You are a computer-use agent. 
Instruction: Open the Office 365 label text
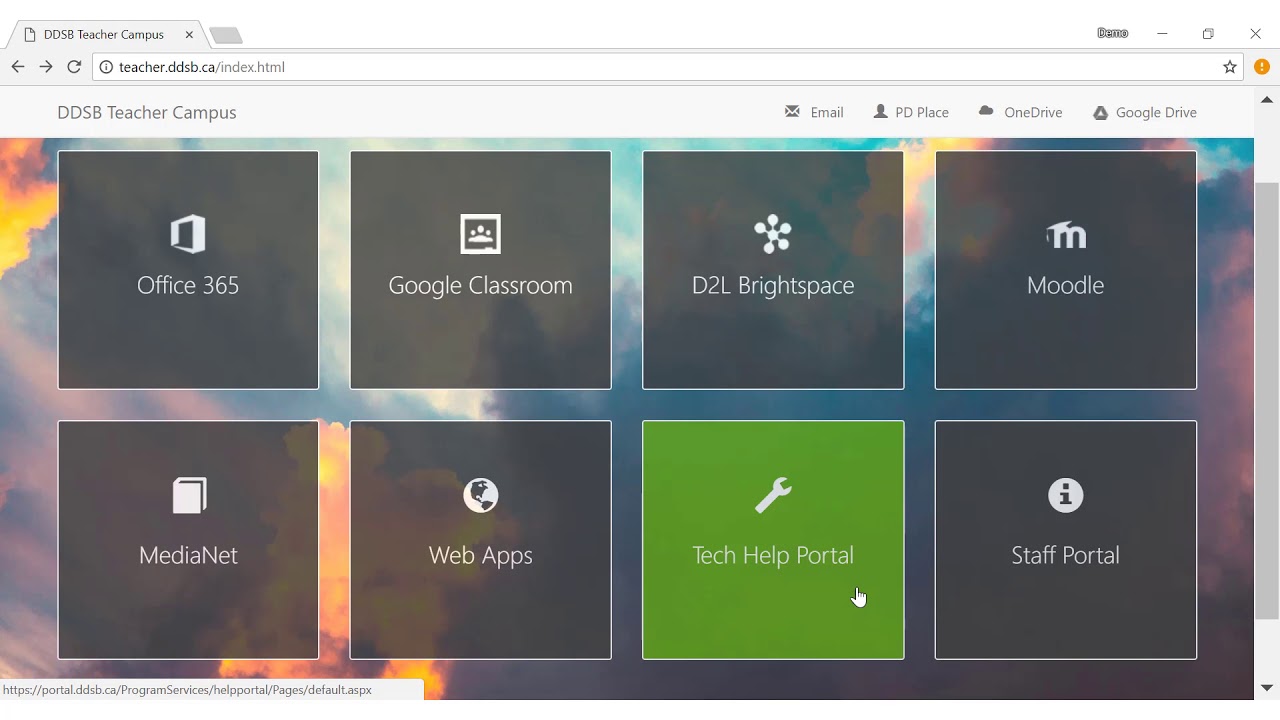click(188, 285)
